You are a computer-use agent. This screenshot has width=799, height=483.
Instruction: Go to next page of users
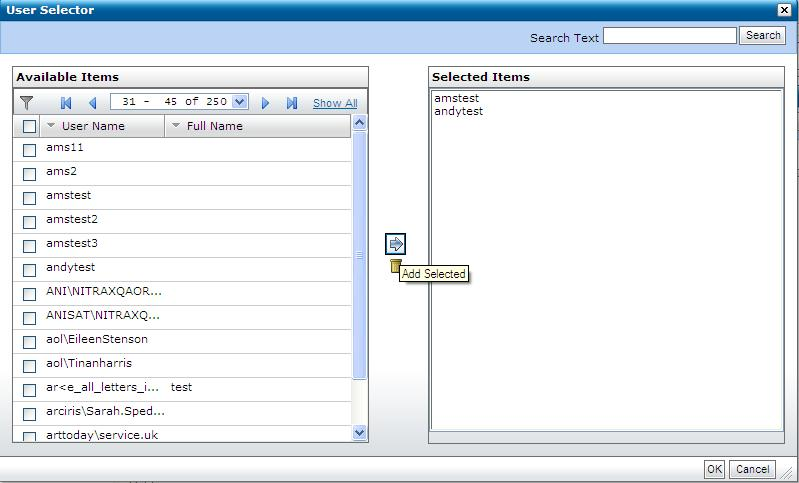point(265,103)
